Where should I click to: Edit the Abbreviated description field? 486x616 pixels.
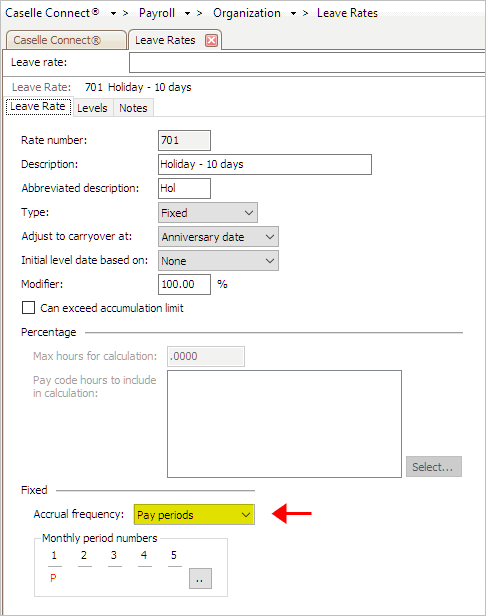pyautogui.click(x=184, y=188)
